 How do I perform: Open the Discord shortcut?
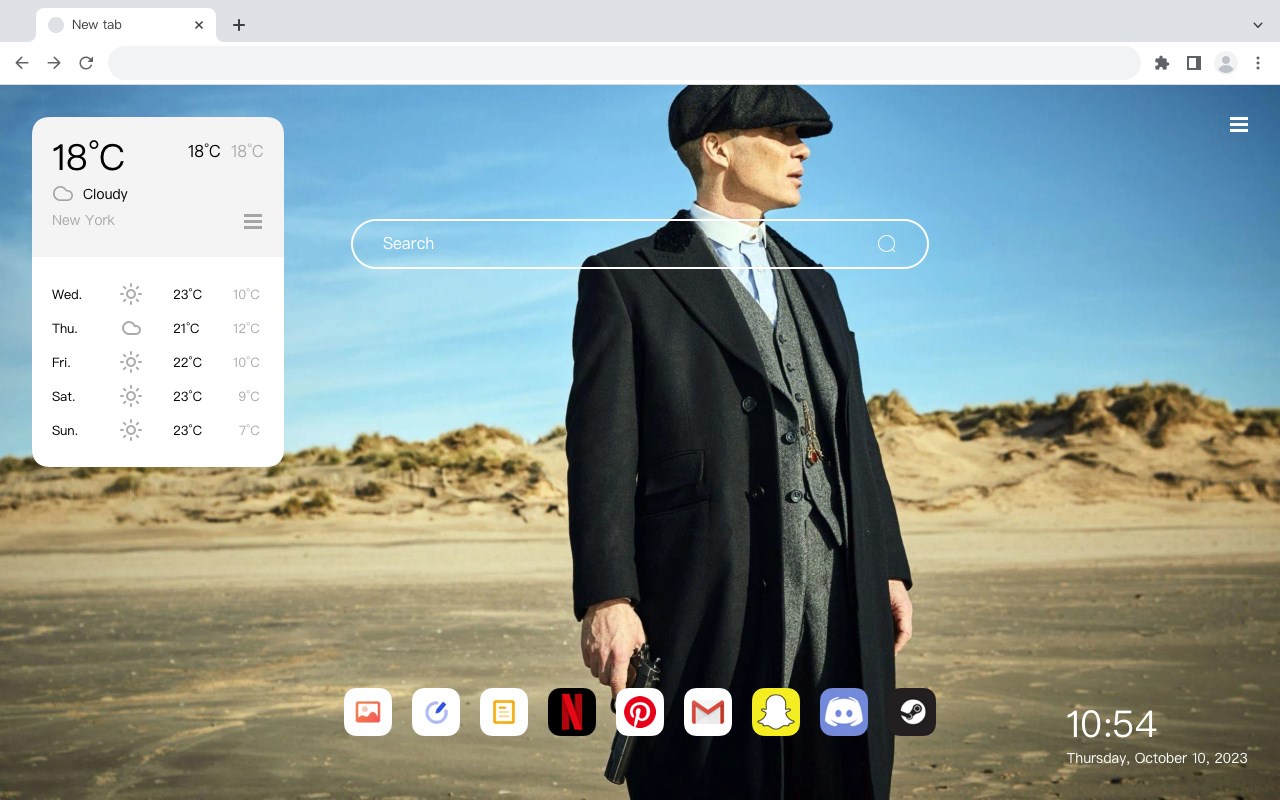pyautogui.click(x=844, y=712)
